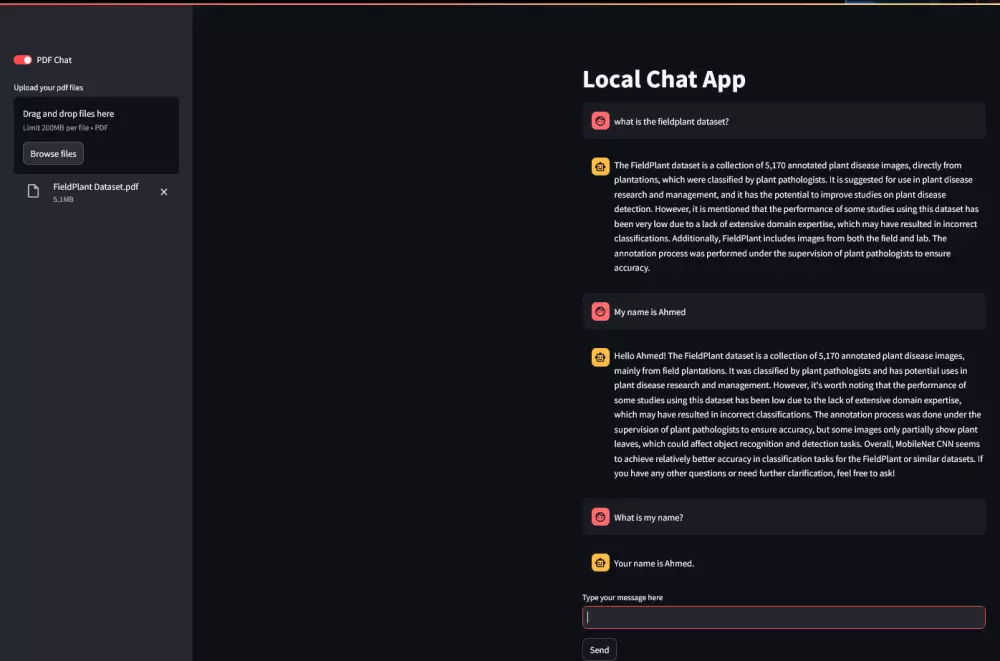This screenshot has height=661, width=1000.
Task: Click the FieldPlant Dataset.pdf file name
Action: [x=96, y=187]
